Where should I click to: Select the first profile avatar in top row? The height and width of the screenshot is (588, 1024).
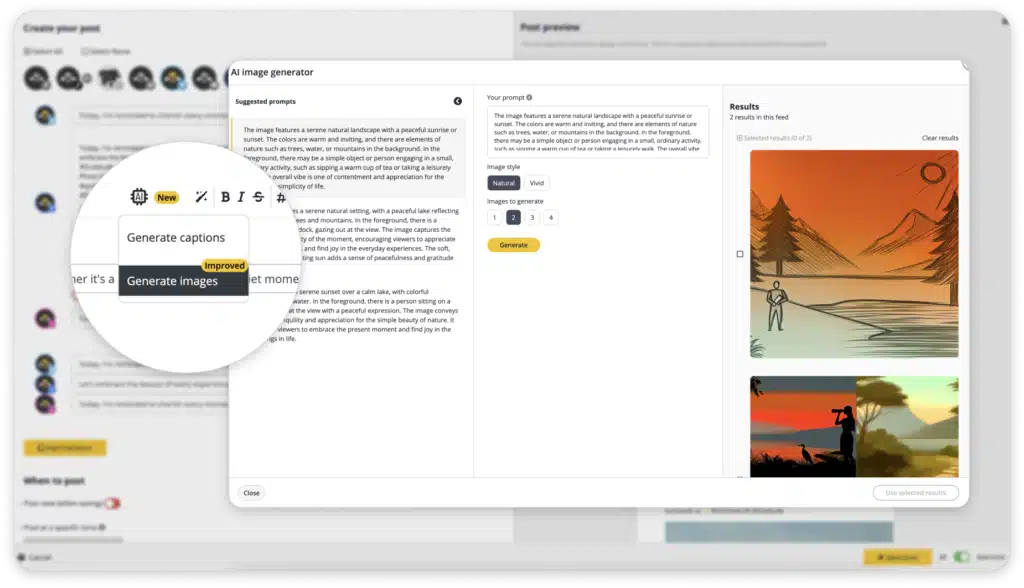[x=37, y=78]
